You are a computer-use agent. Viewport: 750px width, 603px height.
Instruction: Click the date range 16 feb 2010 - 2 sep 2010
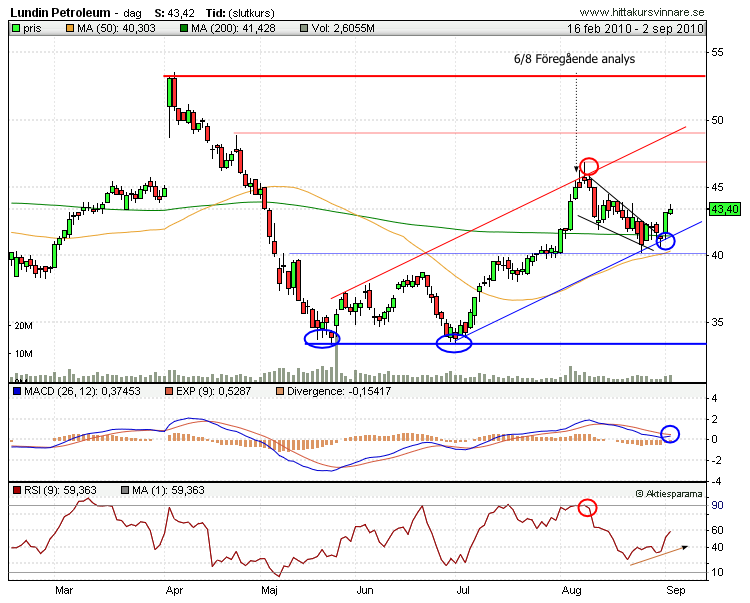pos(635,29)
